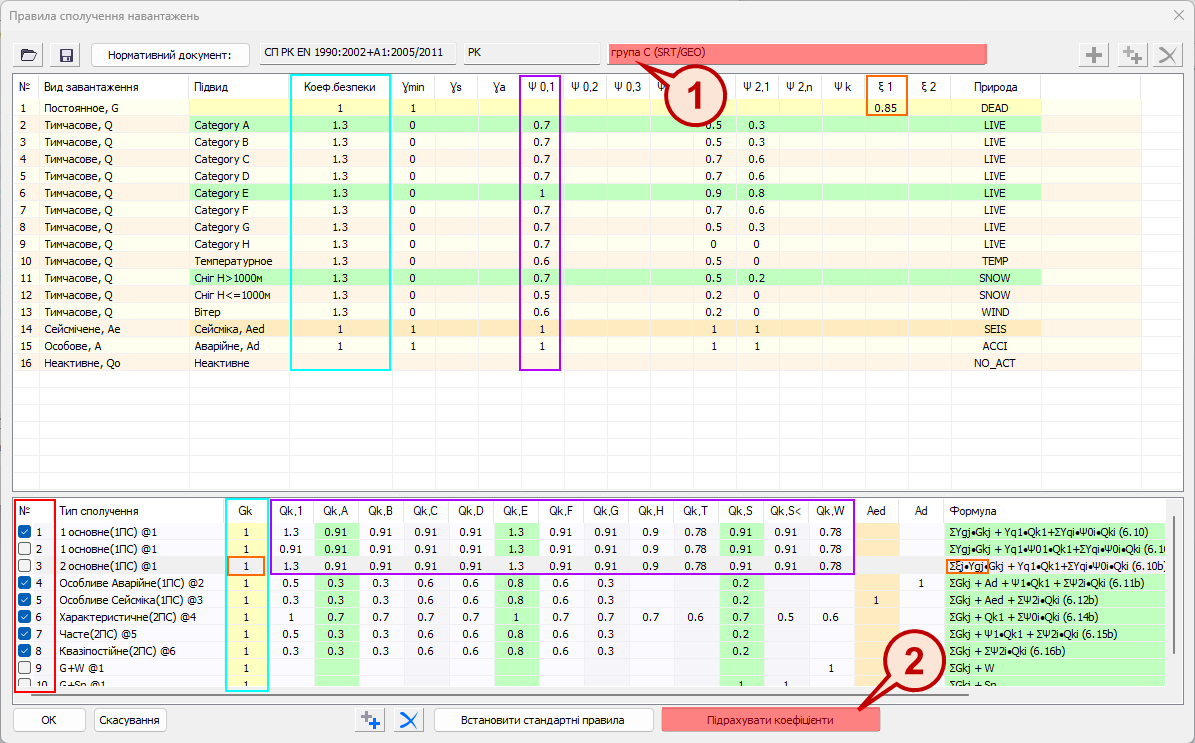Enable combination 3 '2 основне(1ПС)' checkbox
This screenshot has height=743, width=1195.
pos(25,566)
